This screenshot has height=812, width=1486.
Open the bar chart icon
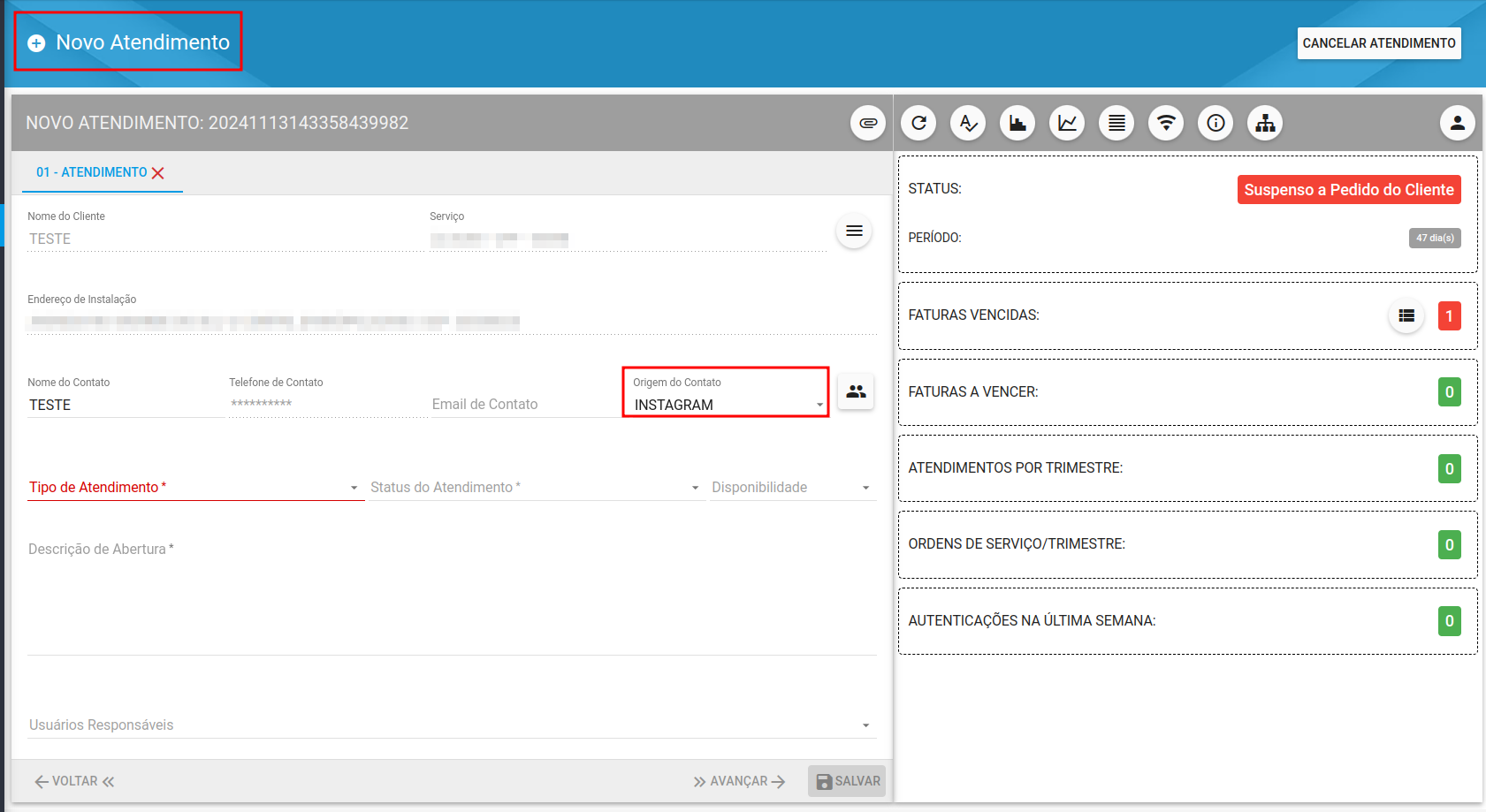coord(1017,123)
